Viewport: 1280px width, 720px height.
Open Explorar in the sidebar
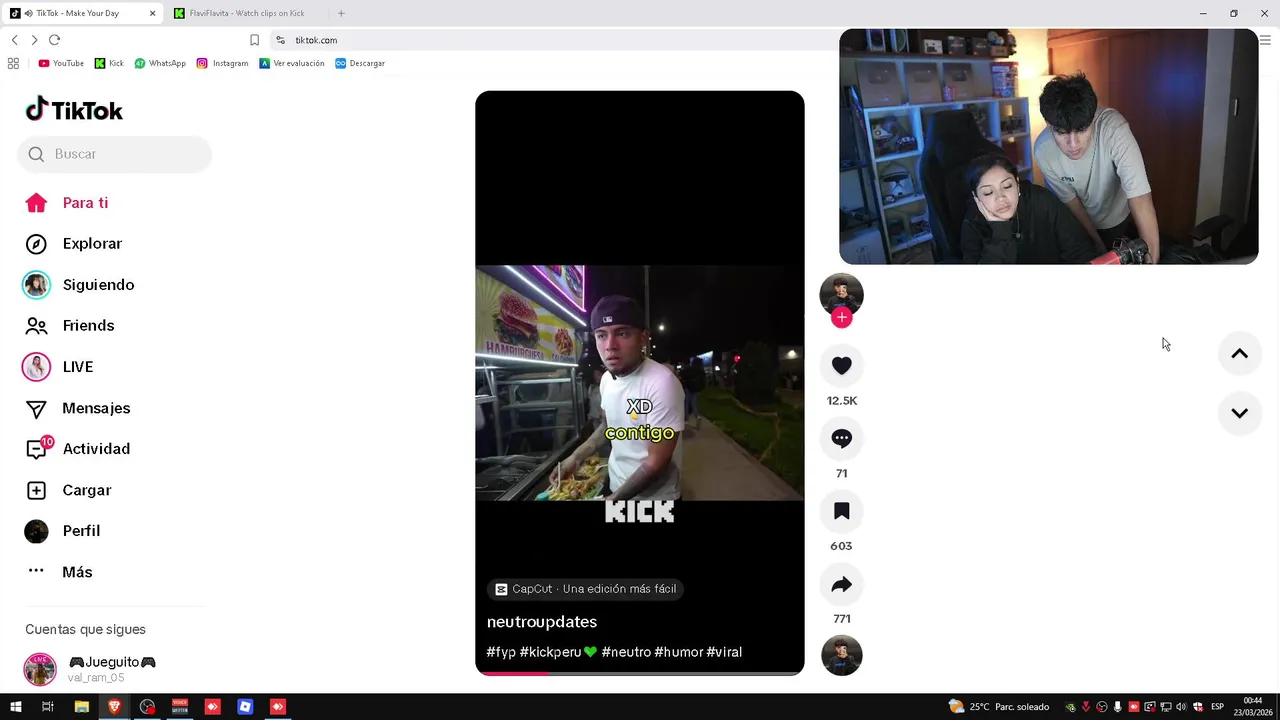click(x=72, y=244)
